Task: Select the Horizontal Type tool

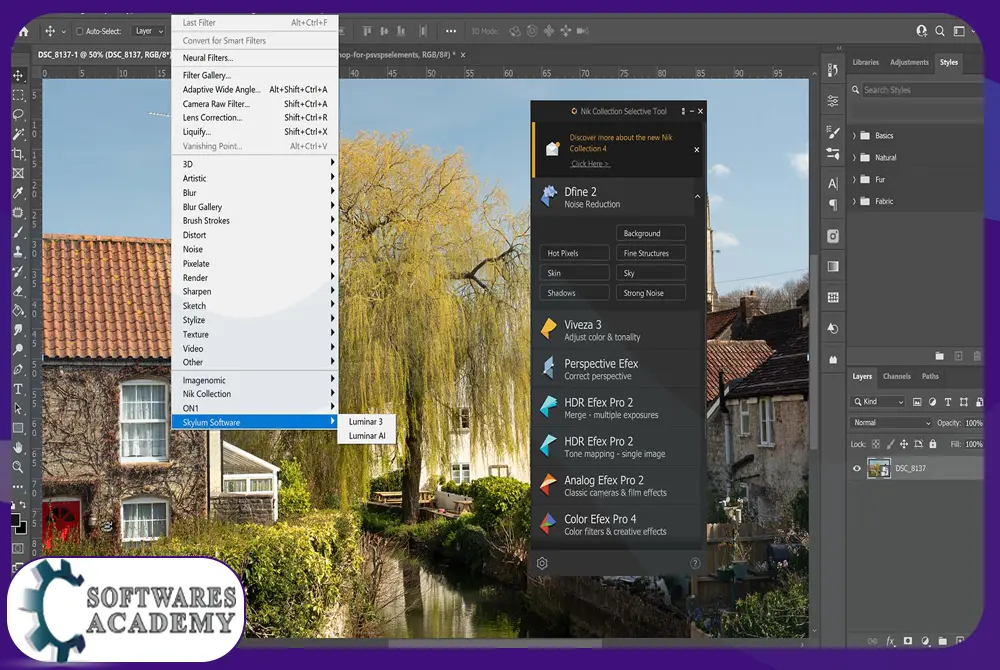Action: point(18,389)
